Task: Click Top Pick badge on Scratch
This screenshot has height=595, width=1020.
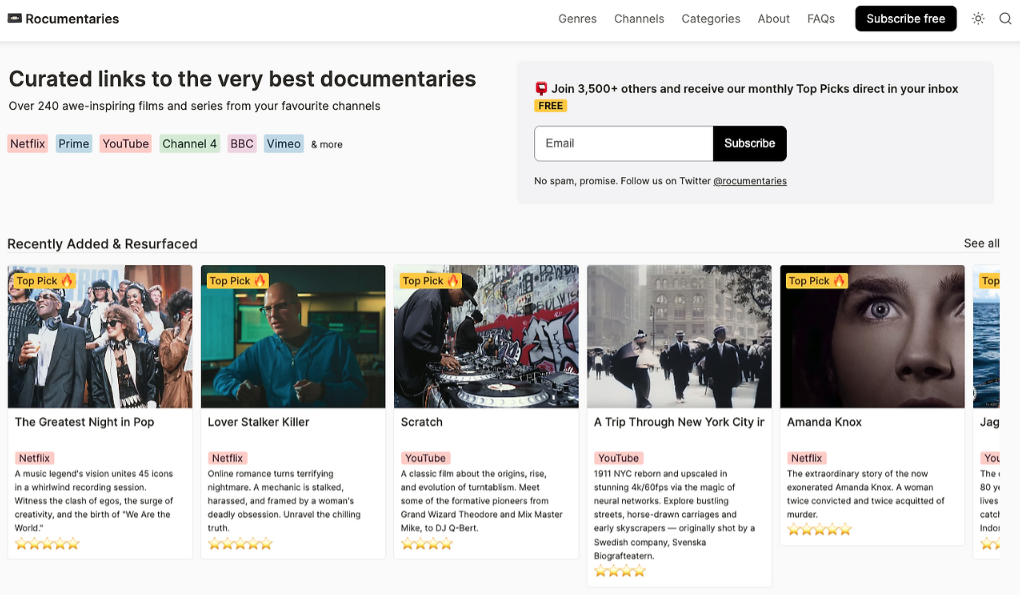Action: (431, 280)
